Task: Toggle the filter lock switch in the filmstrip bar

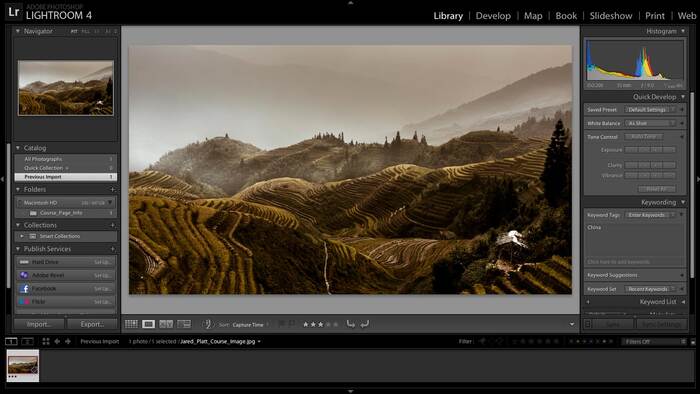Action: coord(693,342)
